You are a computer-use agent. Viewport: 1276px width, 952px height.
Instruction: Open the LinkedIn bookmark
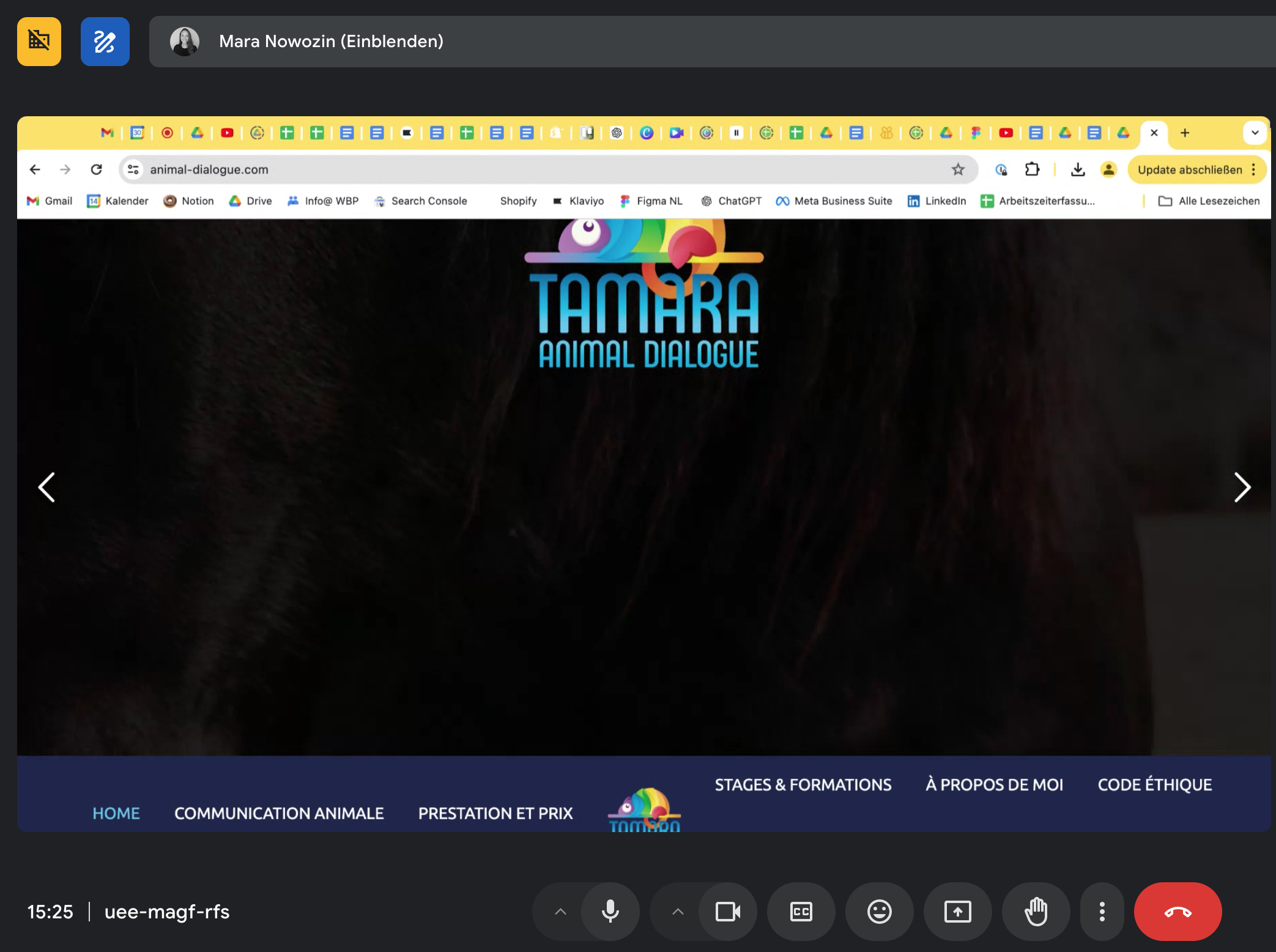(x=937, y=201)
